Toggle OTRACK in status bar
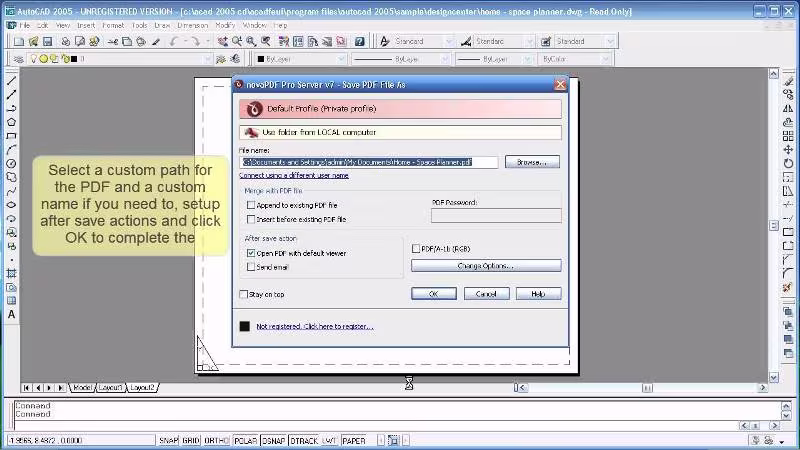 click(304, 440)
